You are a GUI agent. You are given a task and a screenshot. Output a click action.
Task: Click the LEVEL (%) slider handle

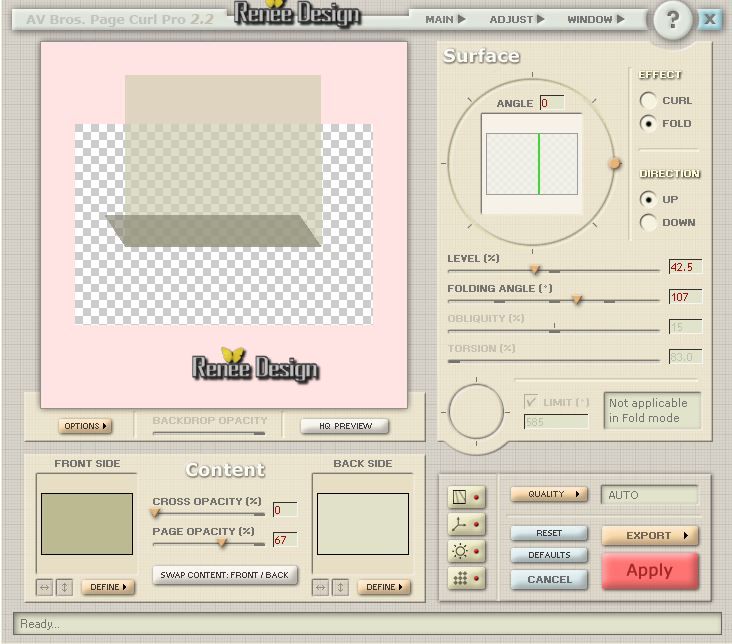click(535, 269)
